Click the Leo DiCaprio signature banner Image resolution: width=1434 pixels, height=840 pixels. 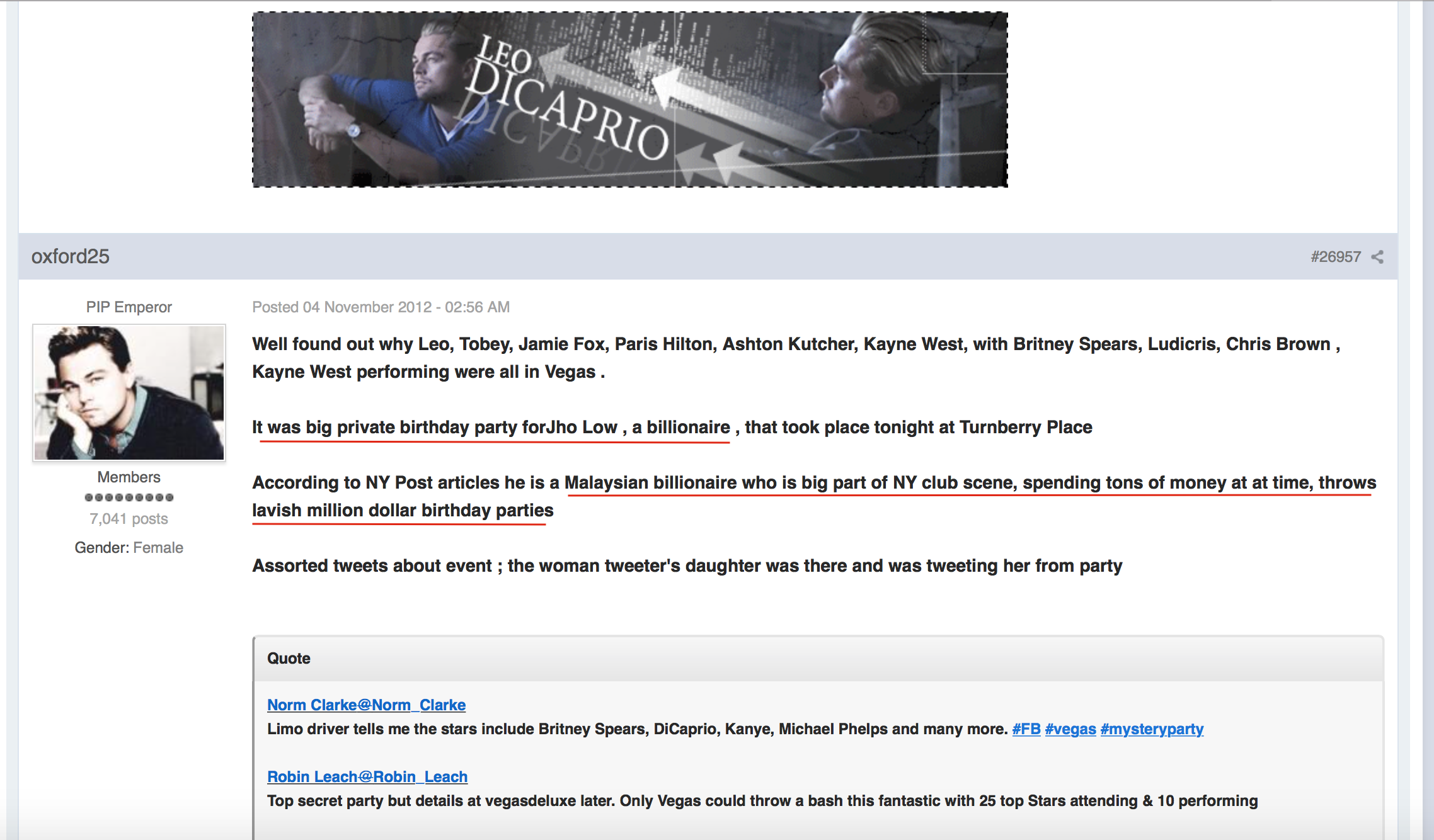click(630, 99)
